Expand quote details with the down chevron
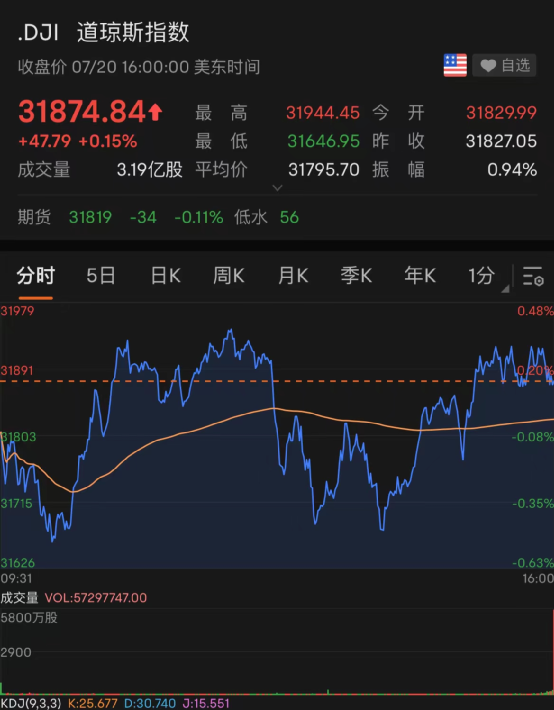The image size is (554, 710). click(x=277, y=188)
